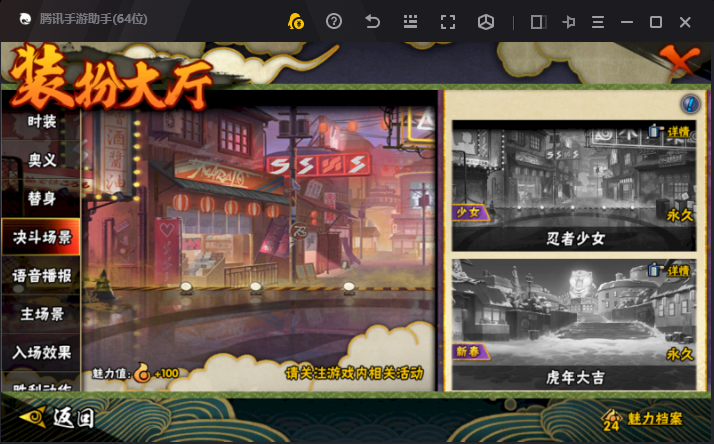Open the 替身 category

[x=42, y=198]
